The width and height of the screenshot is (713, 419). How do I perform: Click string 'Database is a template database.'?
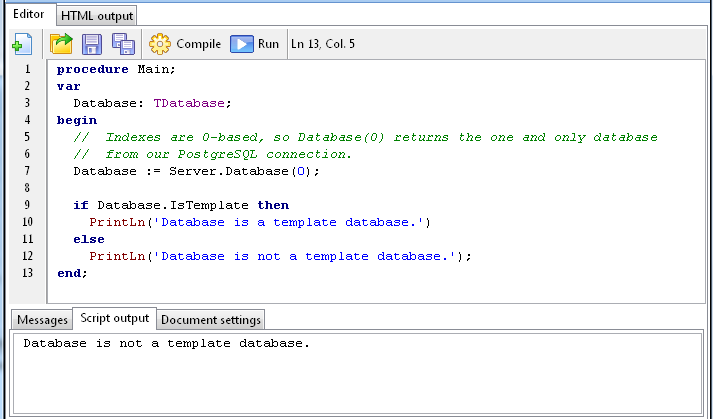pos(289,222)
